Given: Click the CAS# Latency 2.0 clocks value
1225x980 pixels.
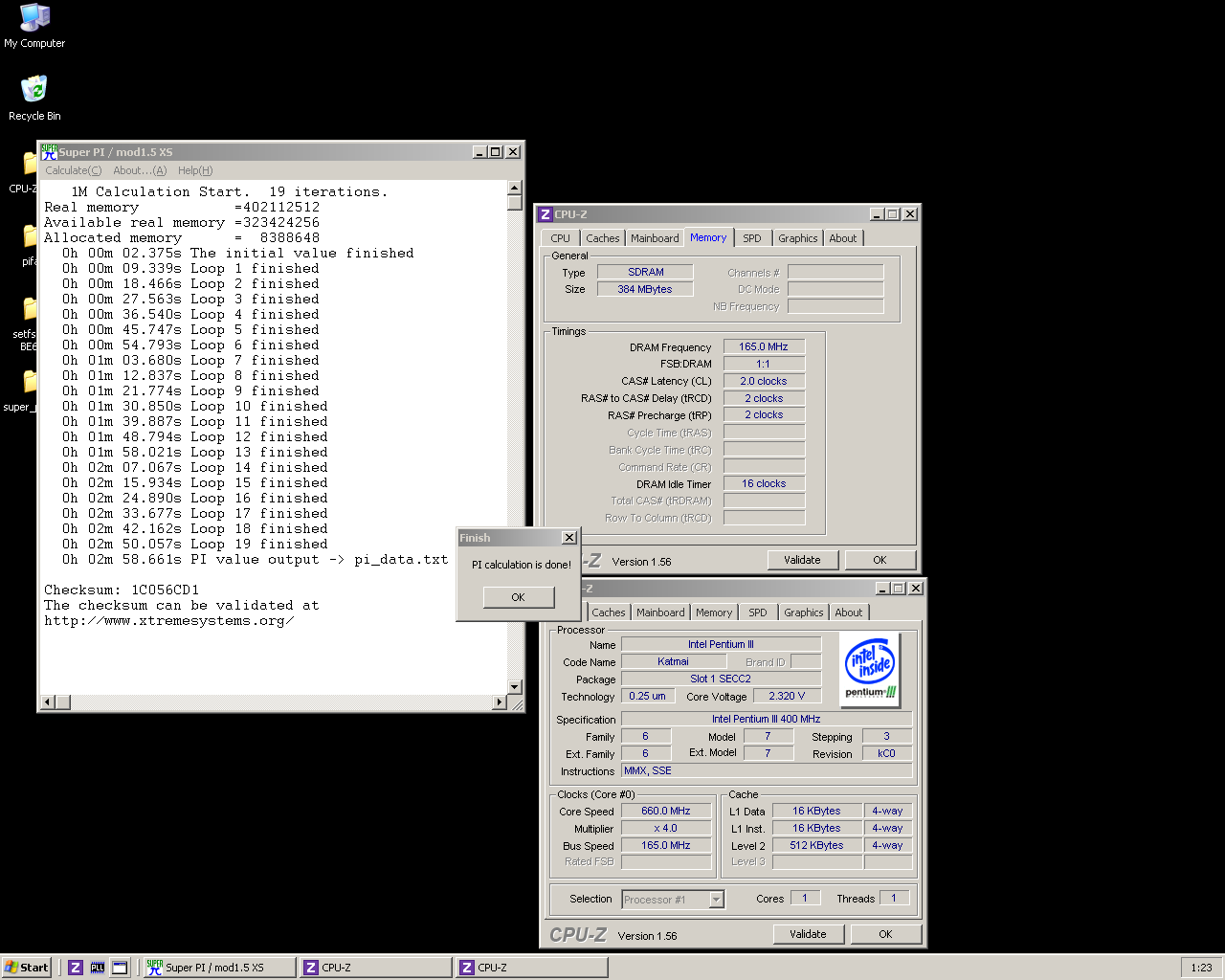Looking at the screenshot, I should (764, 381).
